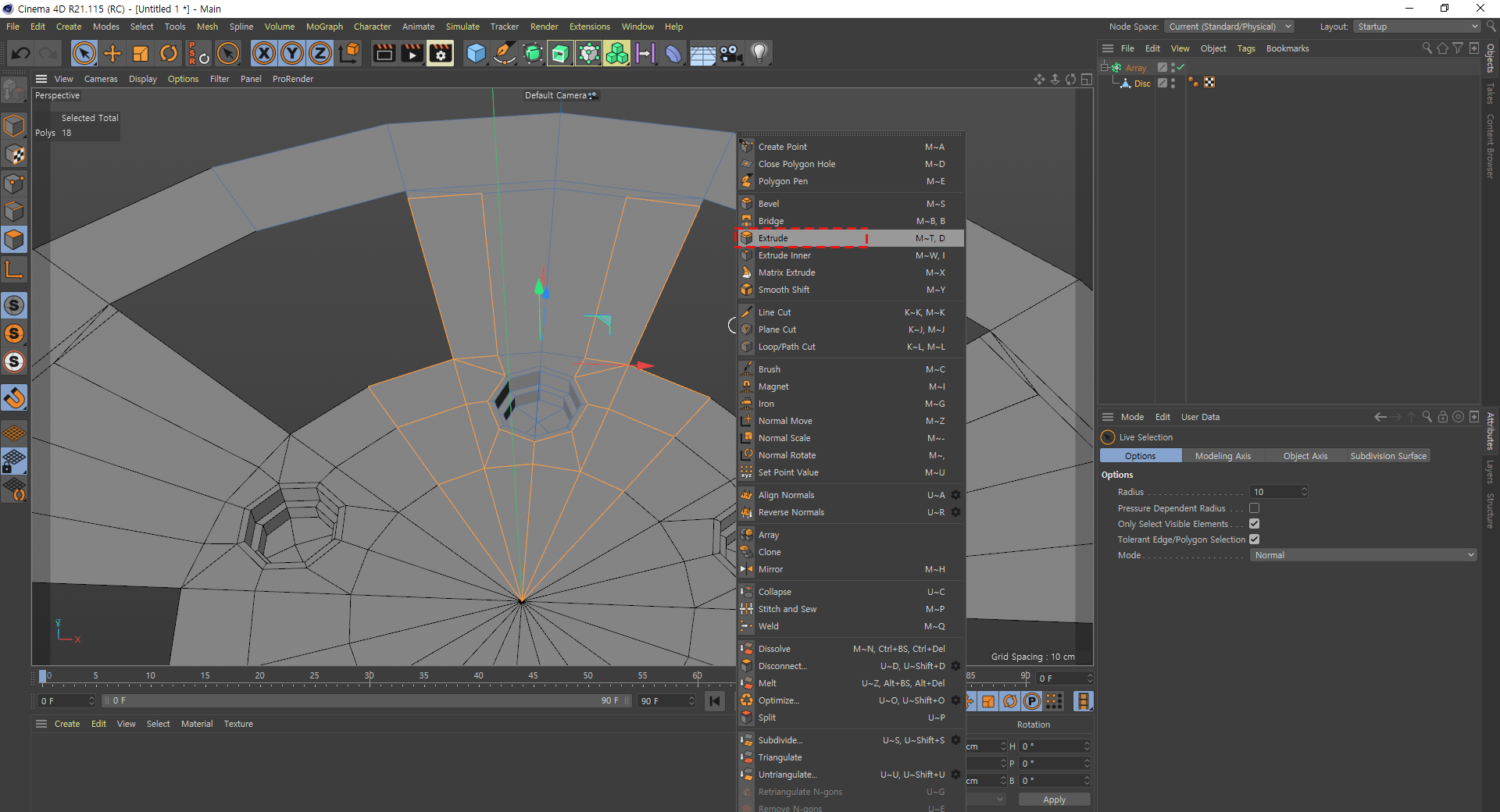The width and height of the screenshot is (1500, 812).
Task: Select the Live Selection tool in toolbar
Action: tap(84, 53)
